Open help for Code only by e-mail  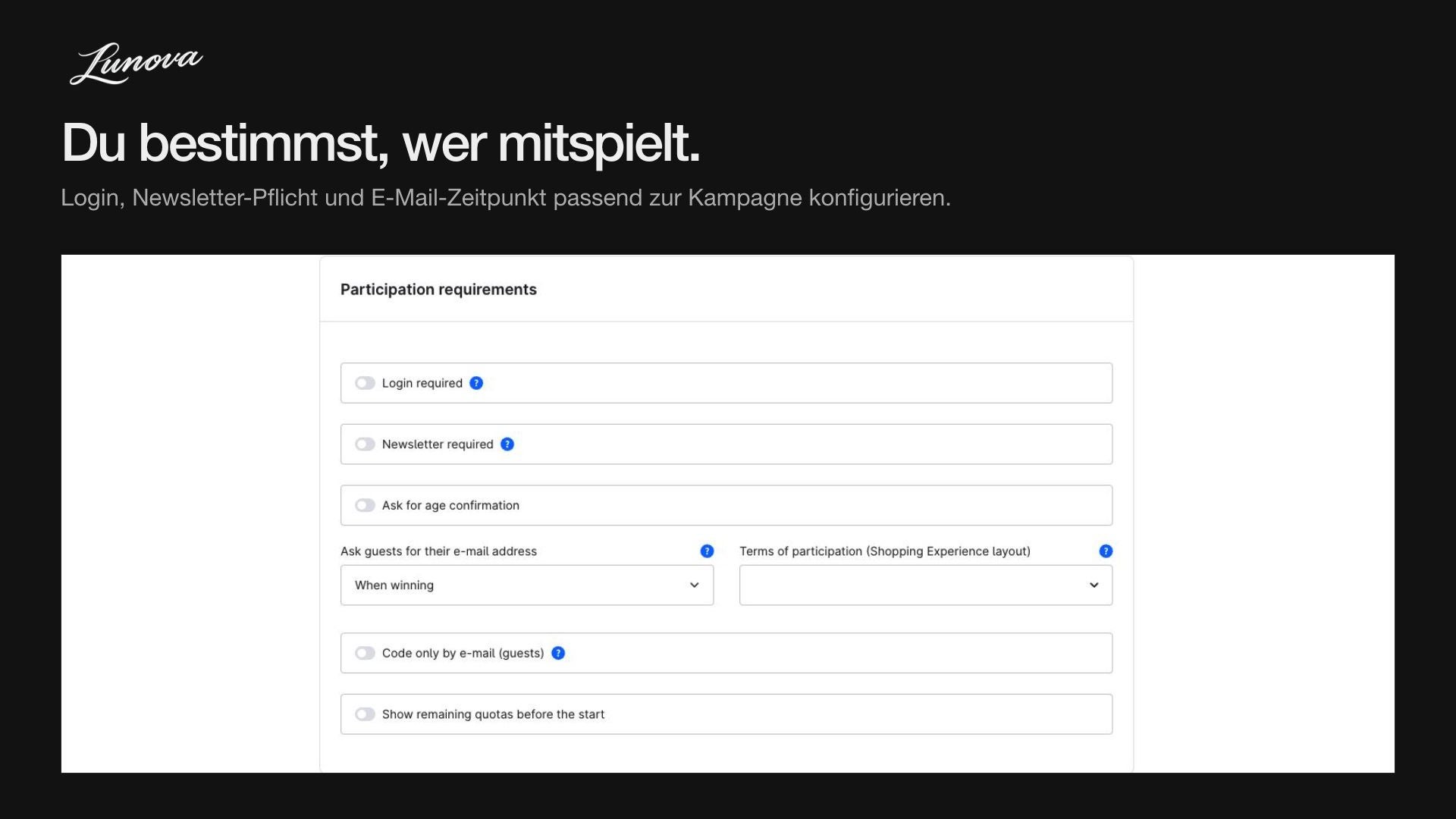point(558,653)
